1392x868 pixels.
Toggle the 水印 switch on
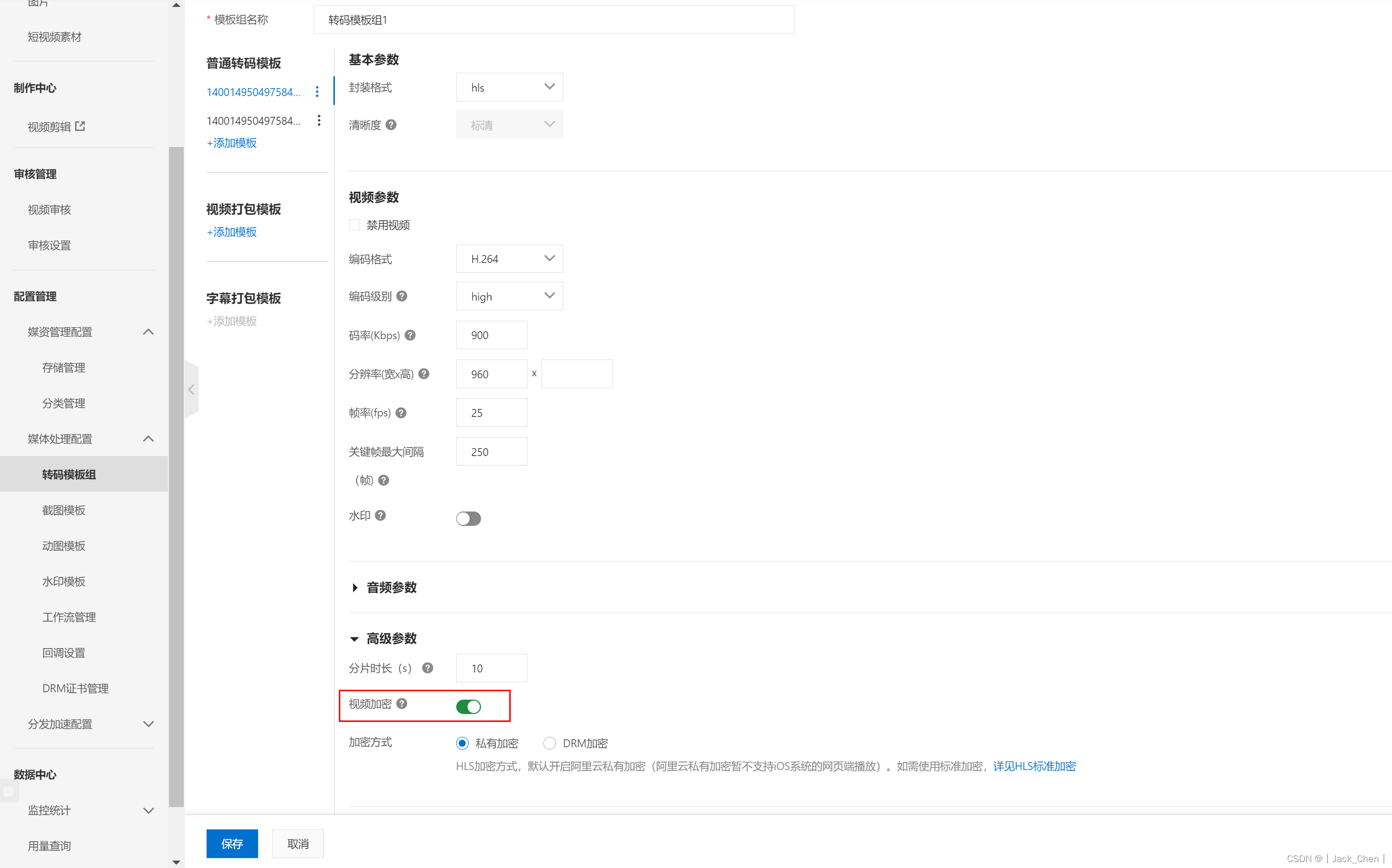coord(468,518)
